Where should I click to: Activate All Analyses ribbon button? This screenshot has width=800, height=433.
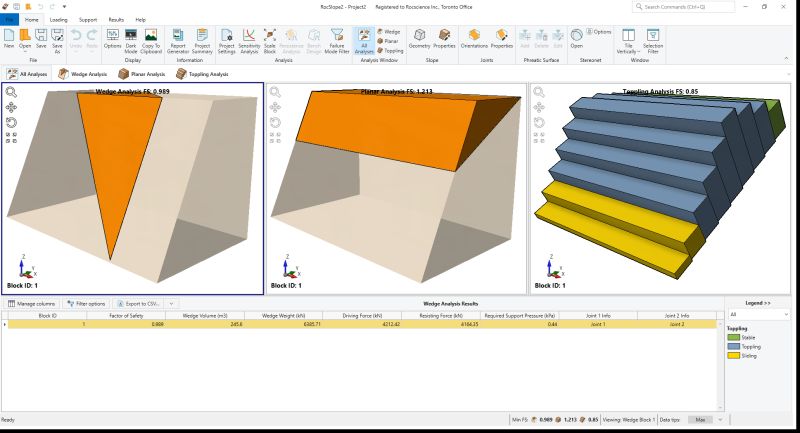[x=364, y=41]
